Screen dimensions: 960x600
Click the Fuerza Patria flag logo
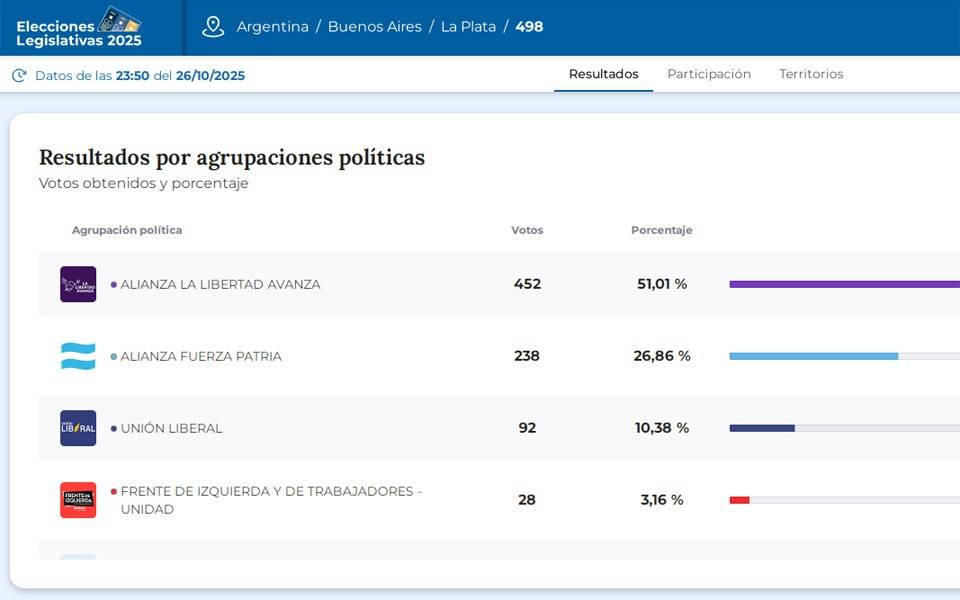pyautogui.click(x=78, y=356)
